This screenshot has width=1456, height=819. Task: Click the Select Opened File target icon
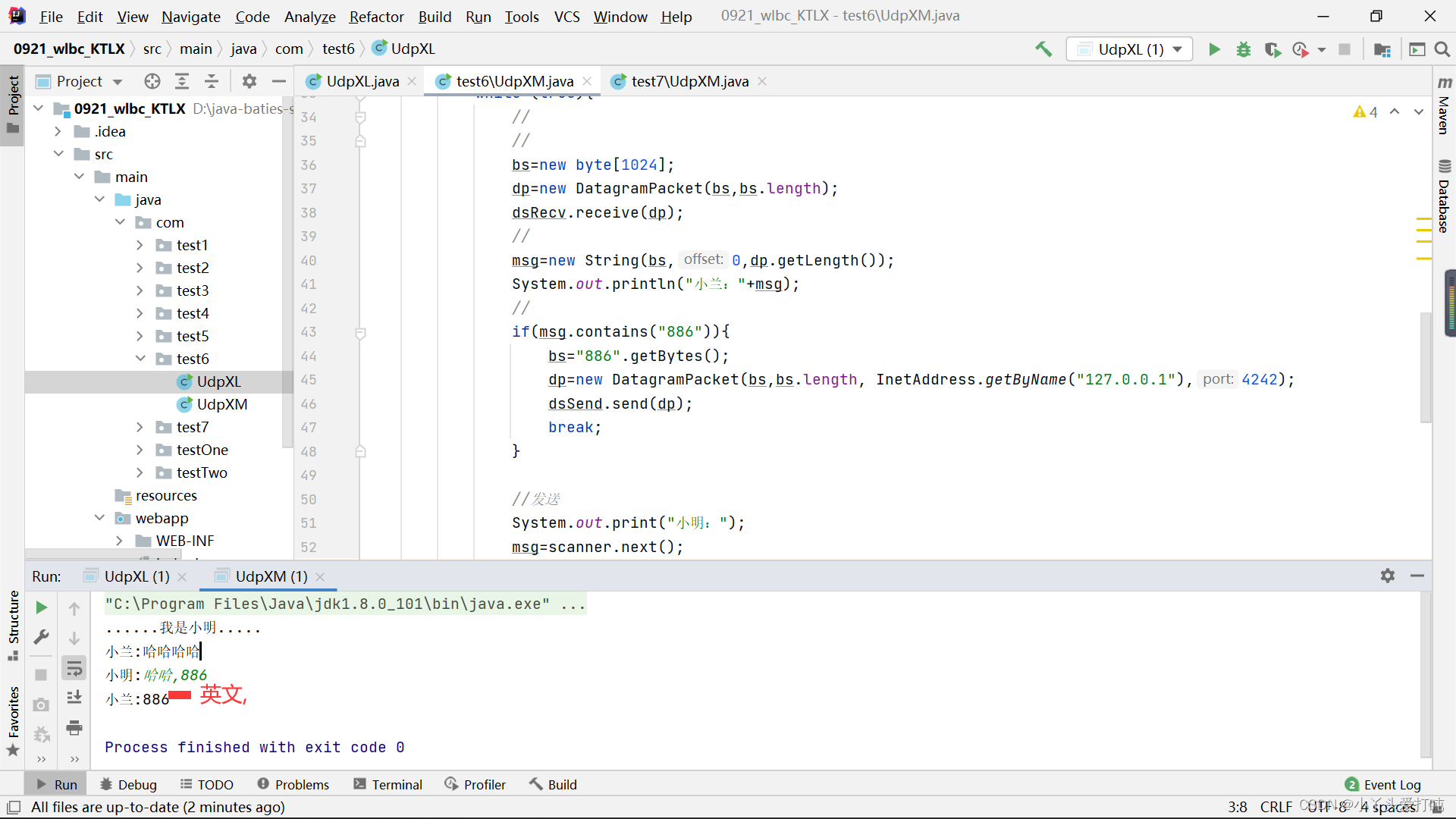point(152,81)
